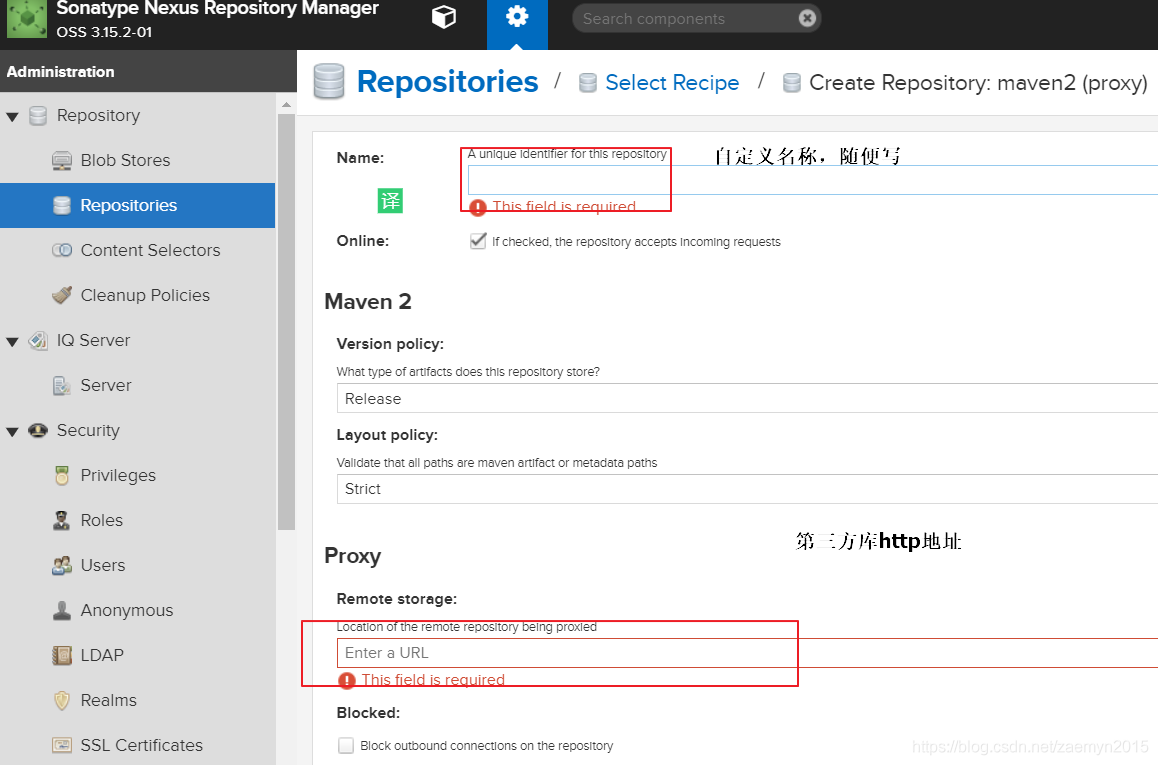Click the Cleanup Policies broom icon
The image size is (1158, 765).
62,295
